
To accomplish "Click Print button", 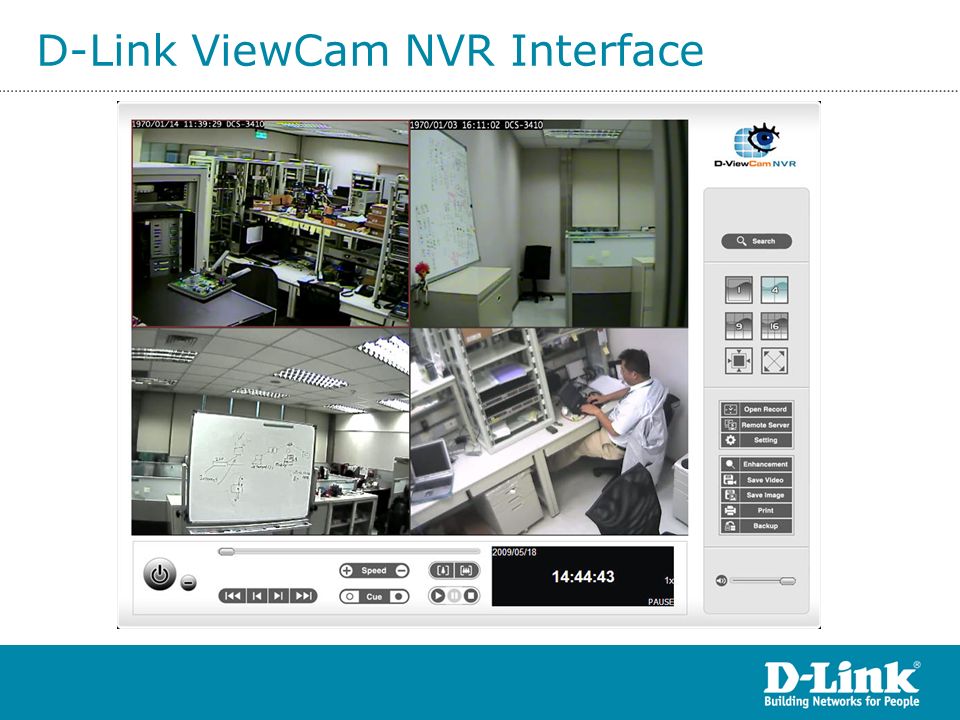I will coord(757,511).
